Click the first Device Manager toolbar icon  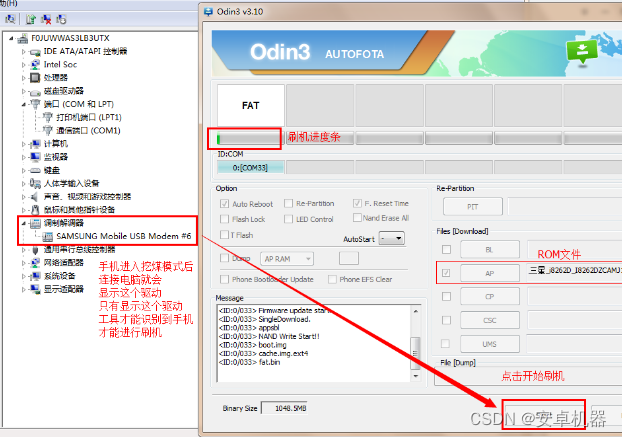coord(10,19)
